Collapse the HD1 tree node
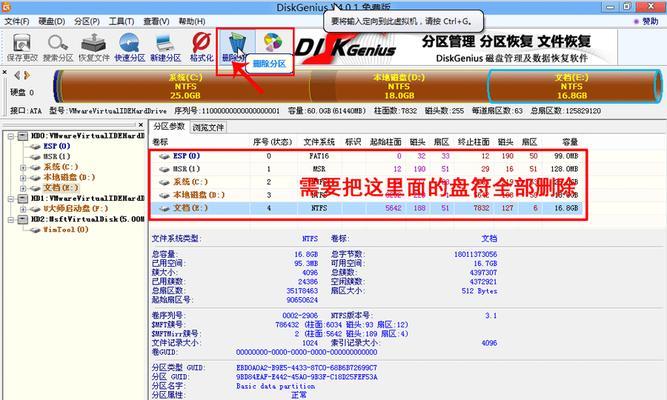Image resolution: width=667 pixels, height=400 pixels. 11,199
